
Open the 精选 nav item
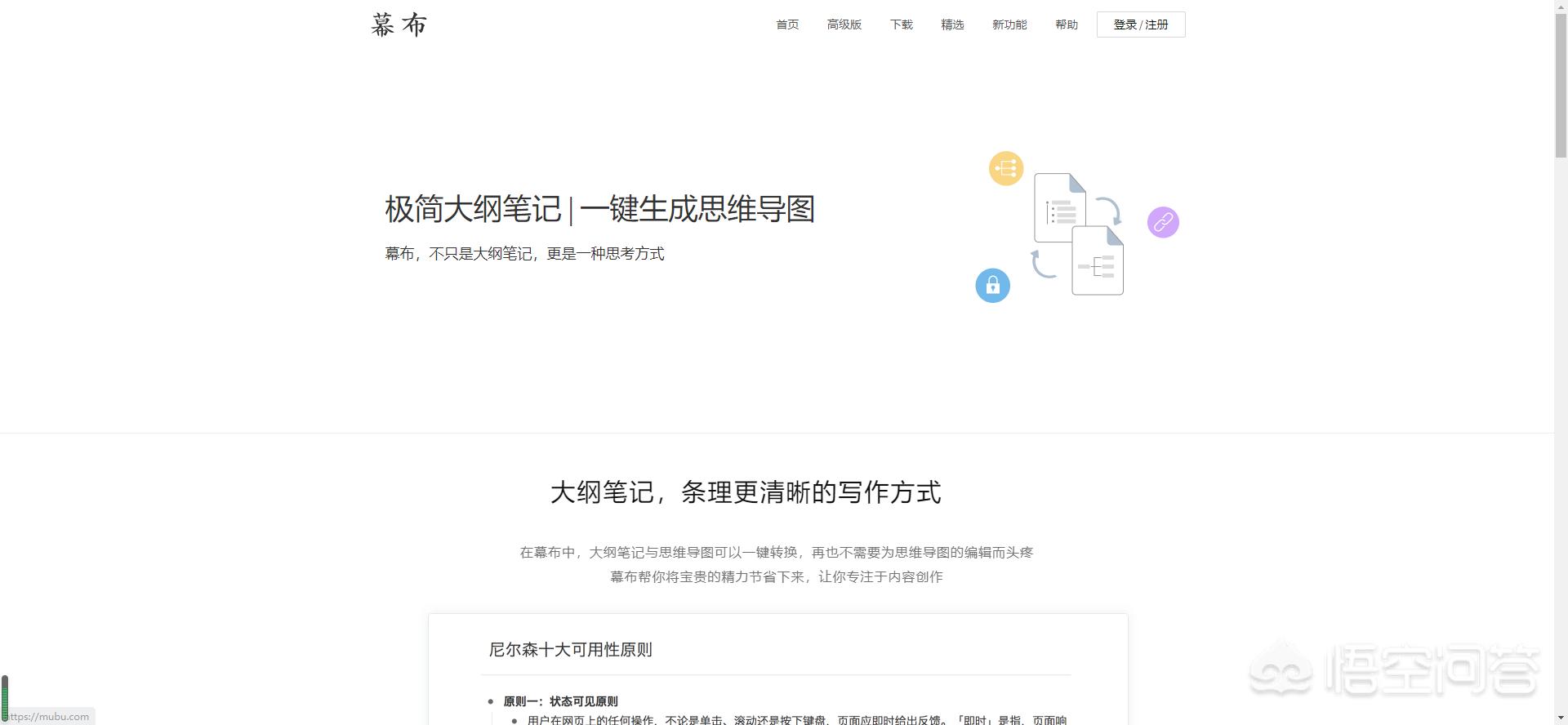pos(952,24)
